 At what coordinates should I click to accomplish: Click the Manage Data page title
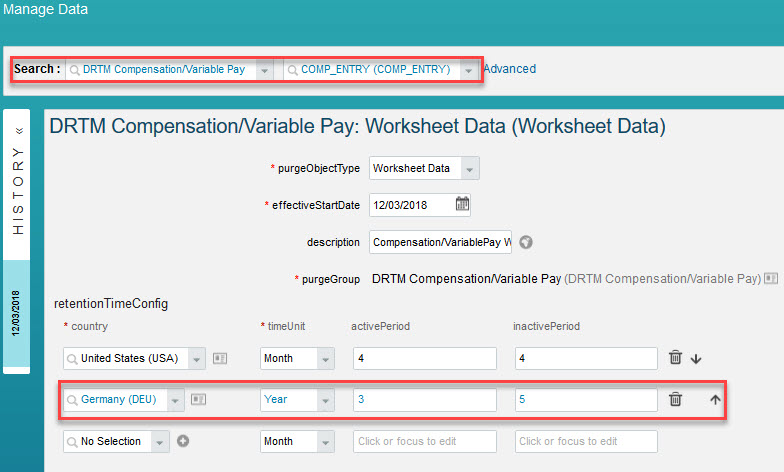(x=45, y=9)
